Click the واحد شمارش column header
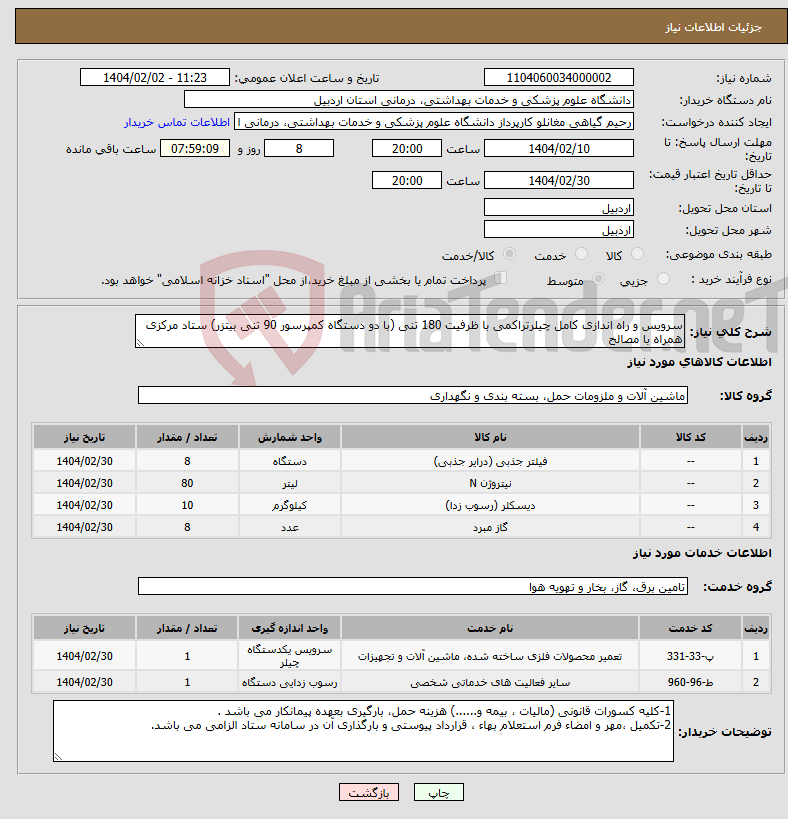Viewport: 788px width, 819px height. (290, 437)
